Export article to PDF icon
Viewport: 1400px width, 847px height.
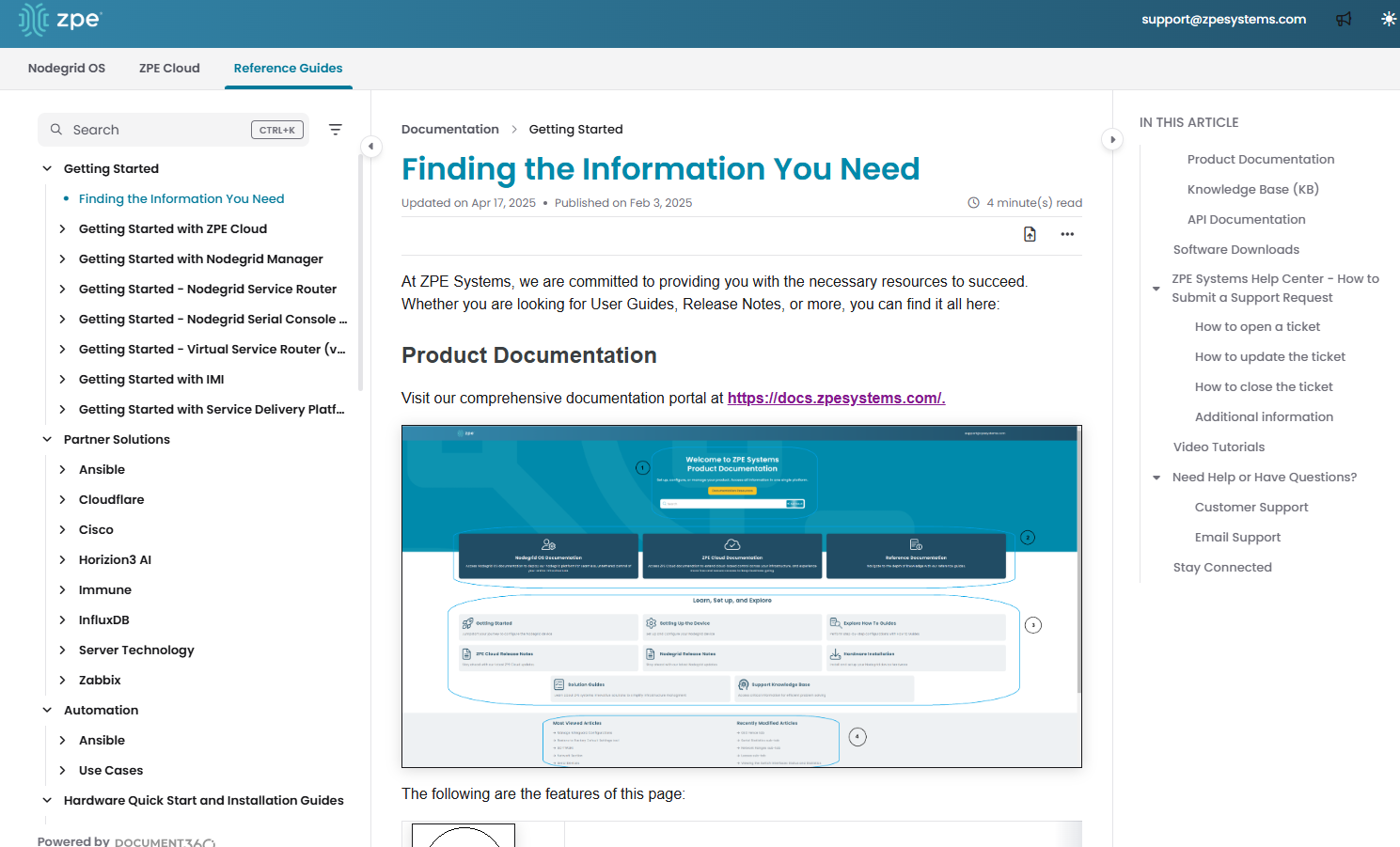click(1030, 234)
